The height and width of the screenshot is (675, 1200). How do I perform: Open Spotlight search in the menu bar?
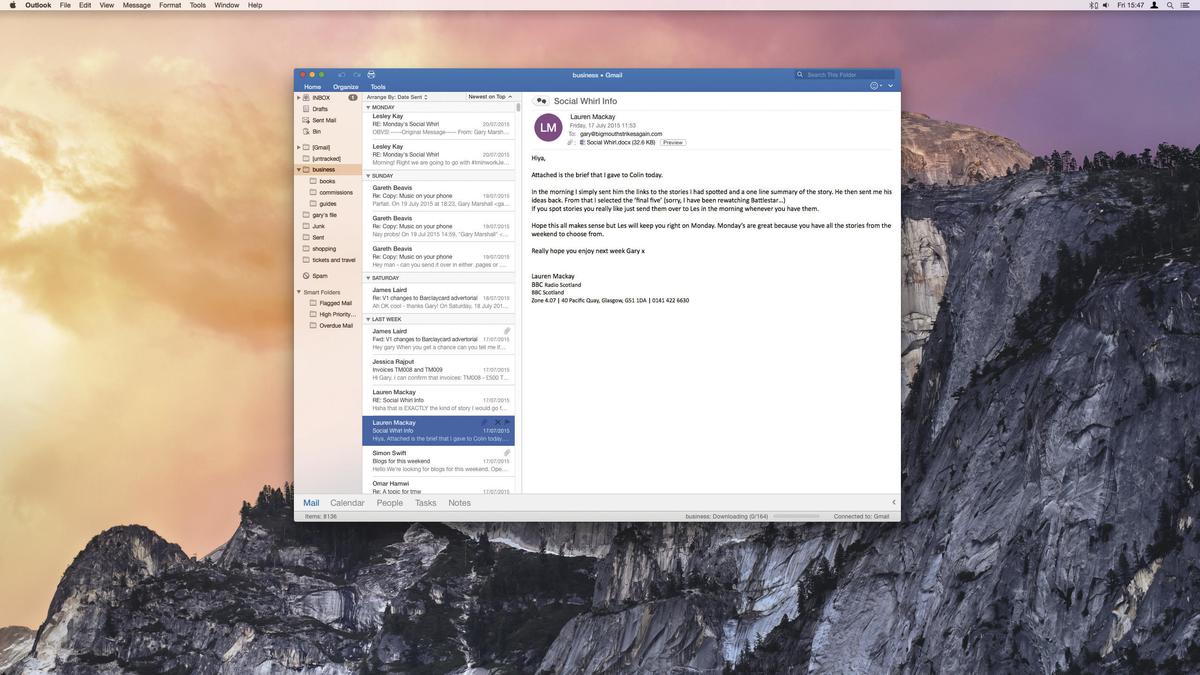(1170, 5)
